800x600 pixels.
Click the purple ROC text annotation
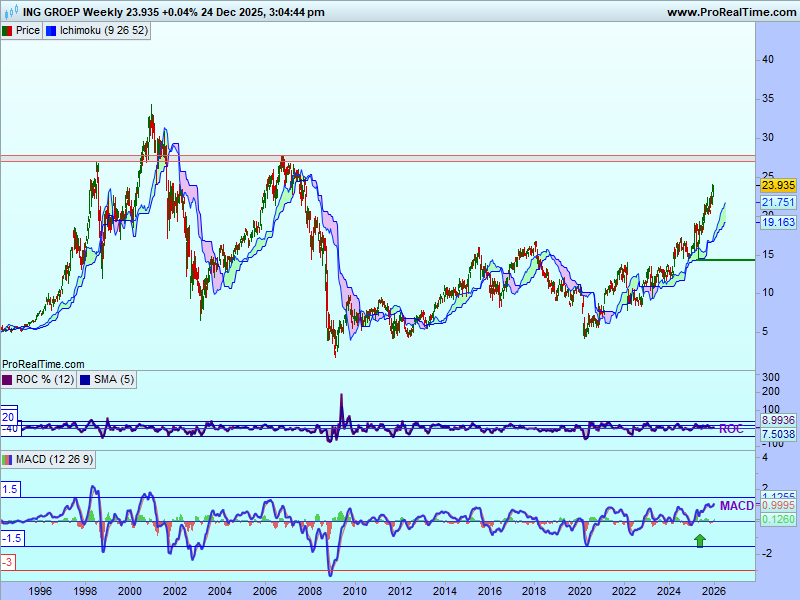point(731,429)
